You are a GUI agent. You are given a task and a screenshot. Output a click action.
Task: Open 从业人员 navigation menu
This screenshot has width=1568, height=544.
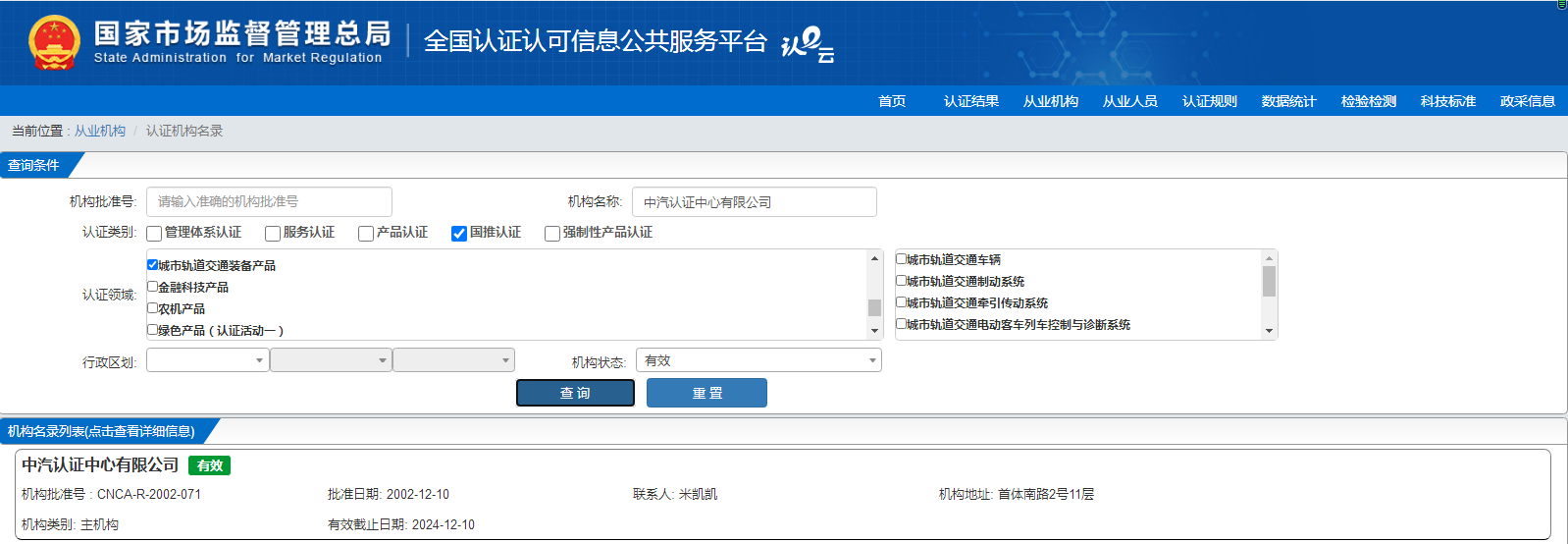1130,101
